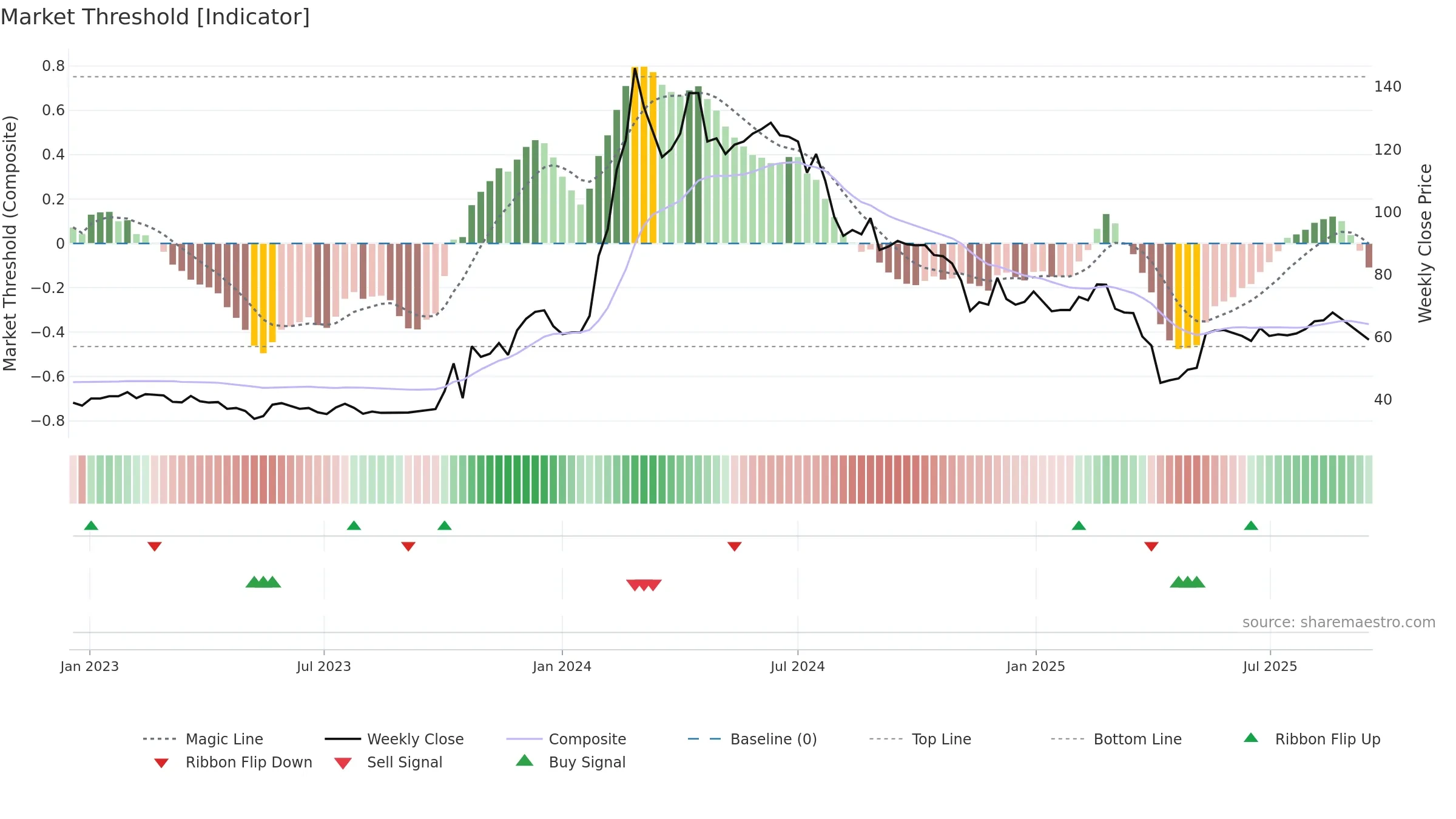1456x819 pixels.
Task: Toggle the Weekly Close legend entry
Action: point(394,739)
